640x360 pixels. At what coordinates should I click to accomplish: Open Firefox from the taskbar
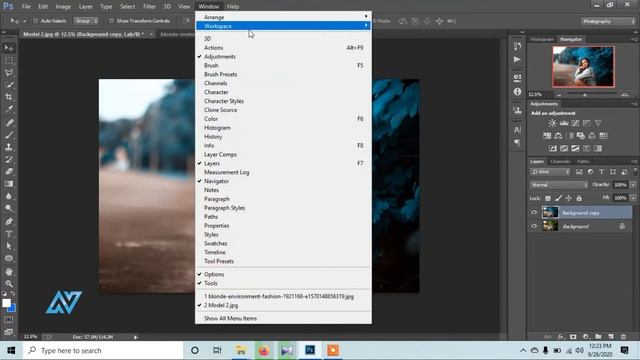click(264, 350)
